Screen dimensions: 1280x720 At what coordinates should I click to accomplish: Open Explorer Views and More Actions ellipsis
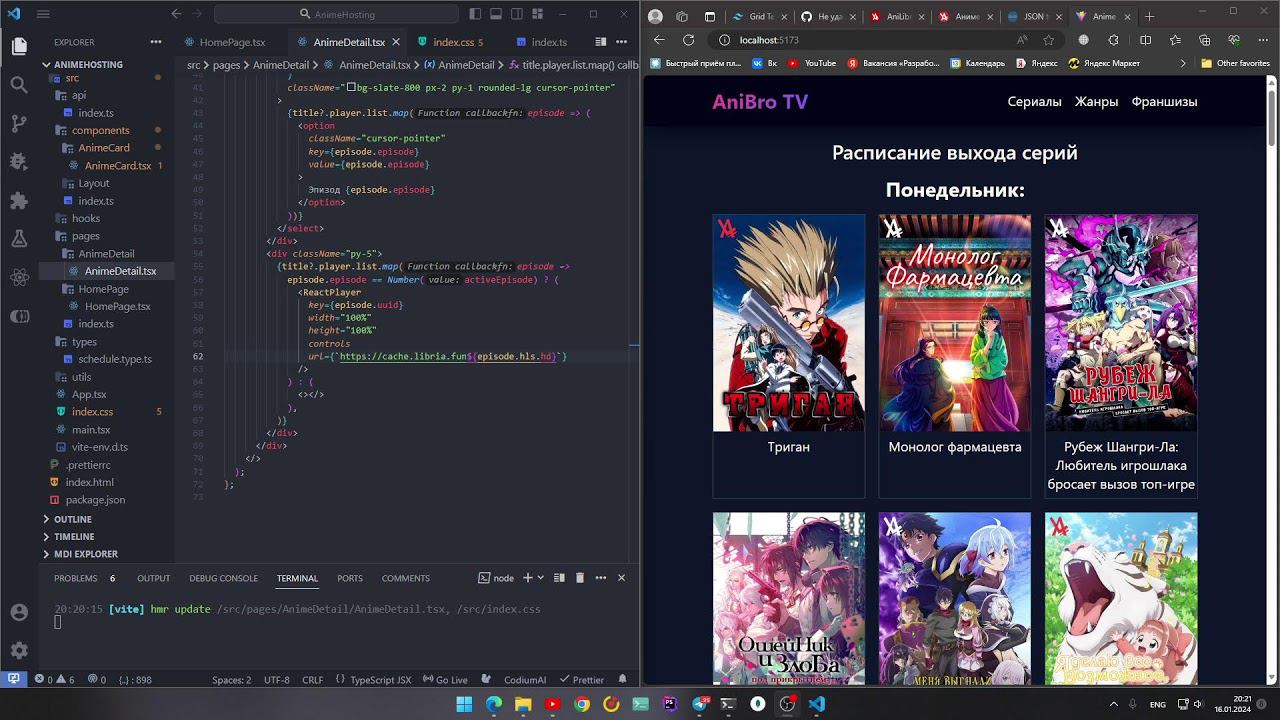156,42
